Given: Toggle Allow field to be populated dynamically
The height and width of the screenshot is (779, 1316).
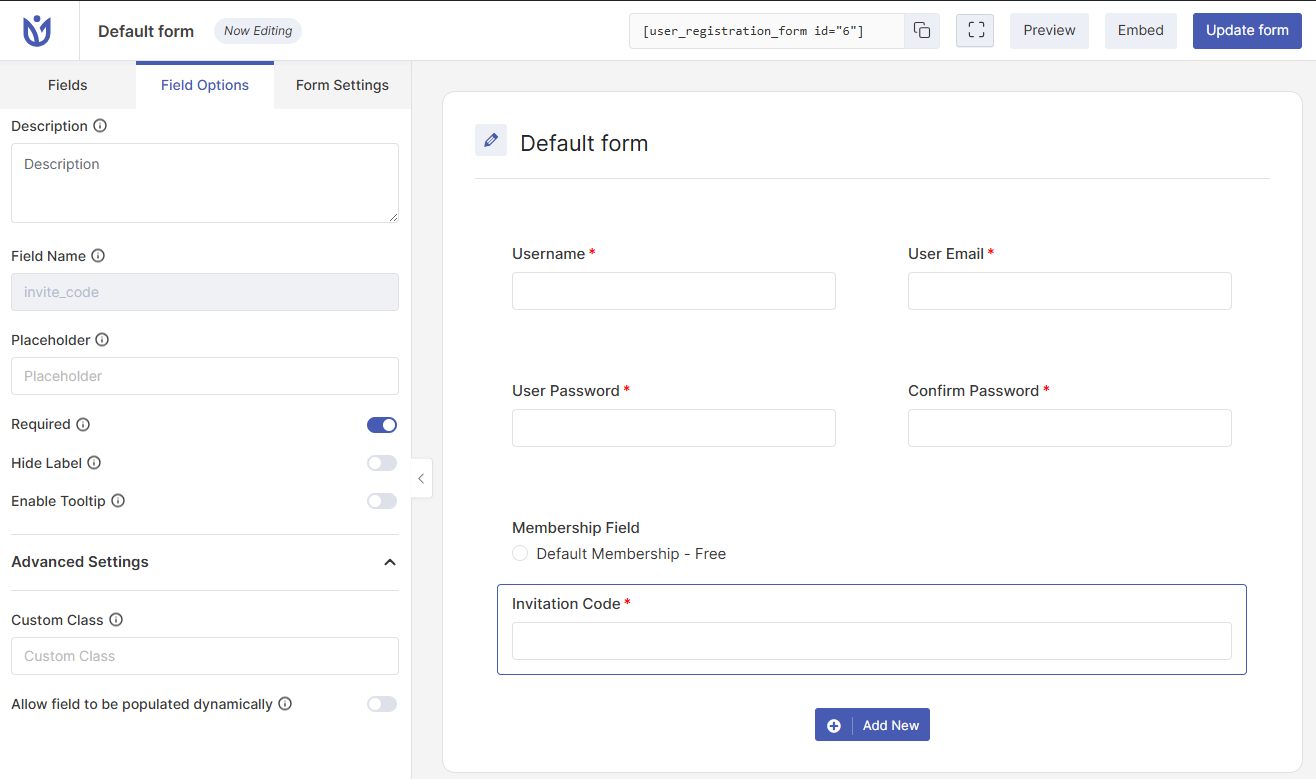Looking at the screenshot, I should click(x=382, y=704).
